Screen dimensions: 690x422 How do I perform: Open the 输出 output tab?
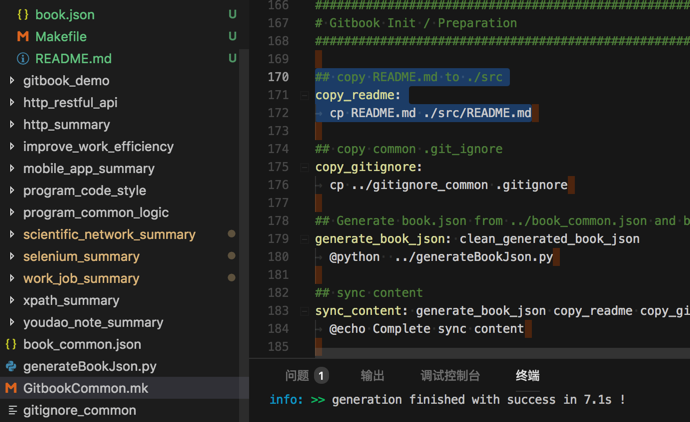point(372,376)
